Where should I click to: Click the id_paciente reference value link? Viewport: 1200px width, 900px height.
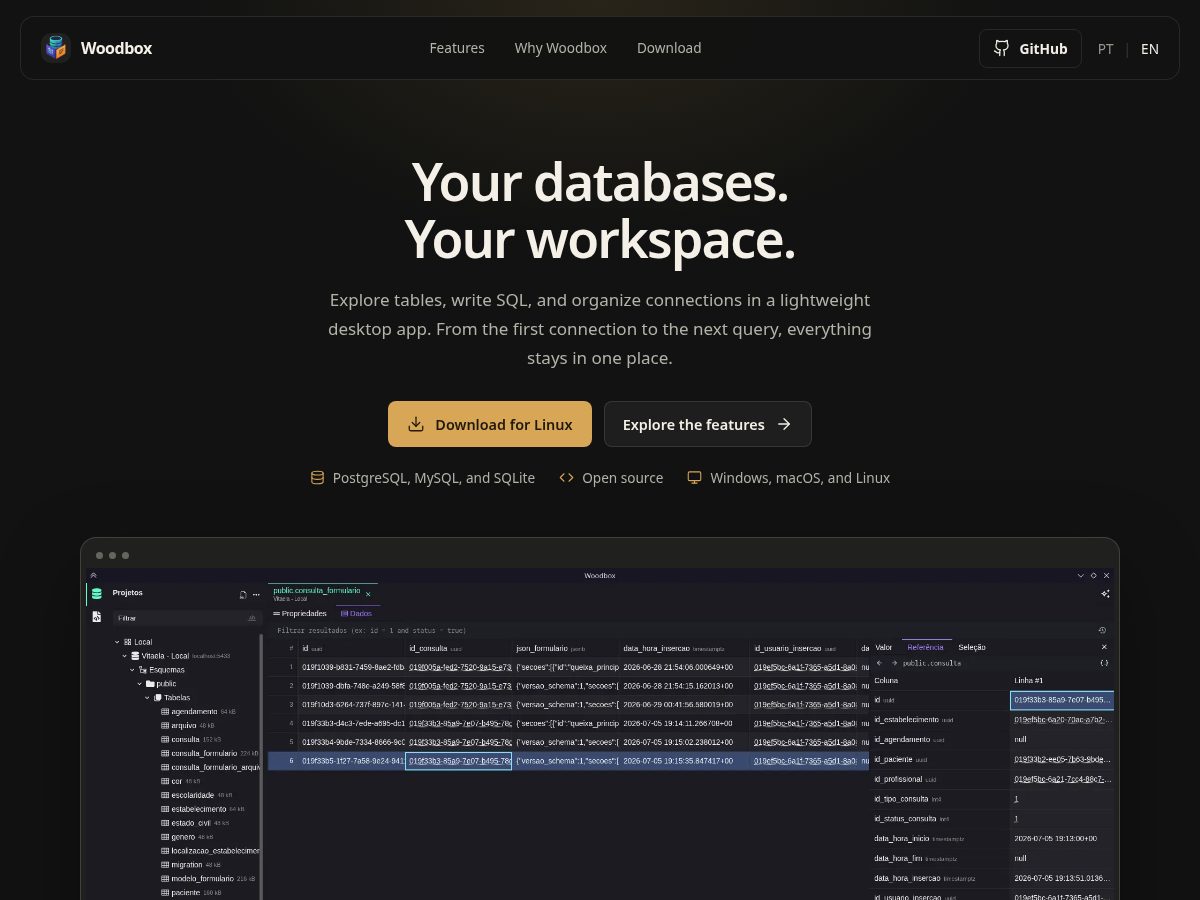click(x=1060, y=759)
